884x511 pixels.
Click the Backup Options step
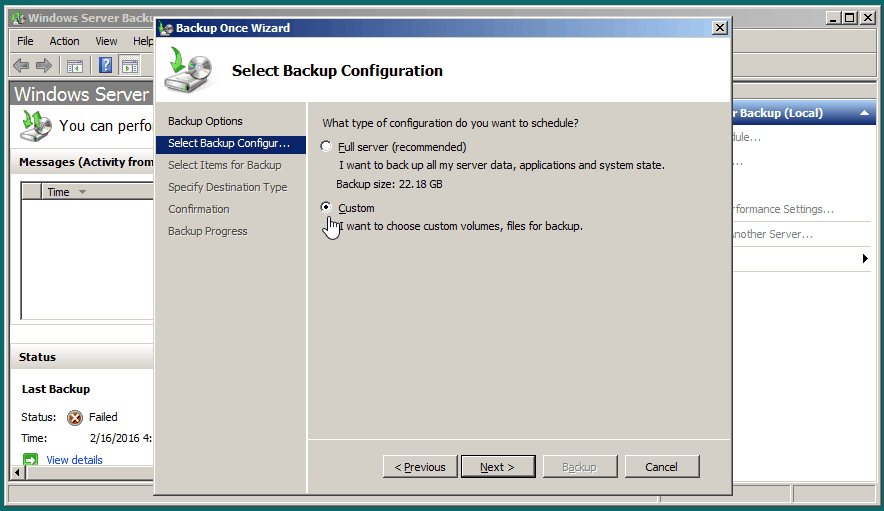(205, 121)
